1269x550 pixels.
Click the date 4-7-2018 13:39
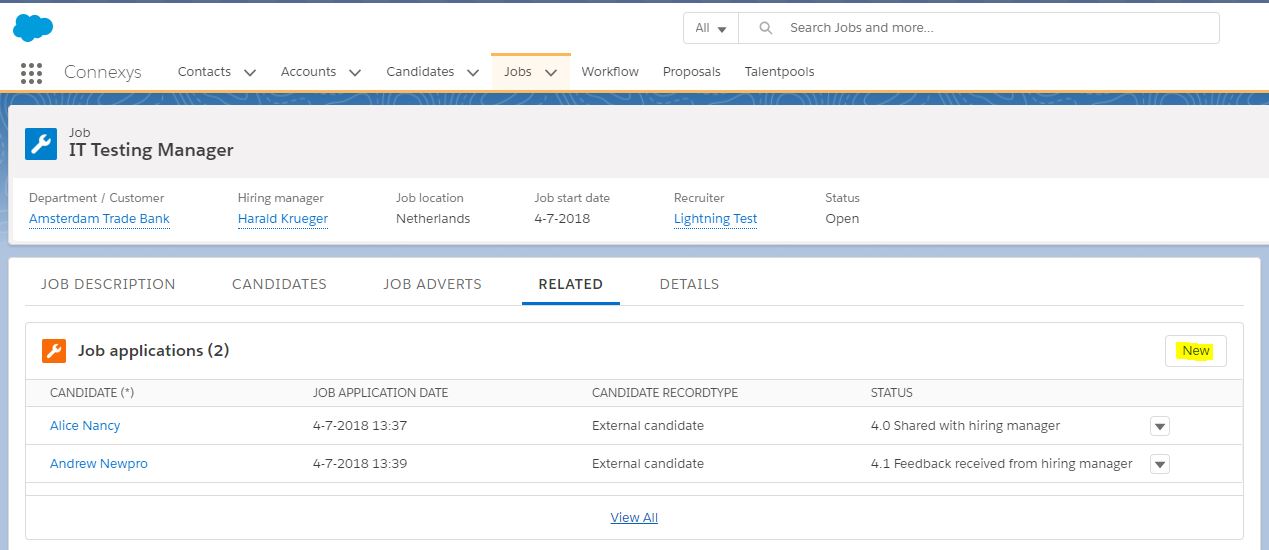[360, 464]
